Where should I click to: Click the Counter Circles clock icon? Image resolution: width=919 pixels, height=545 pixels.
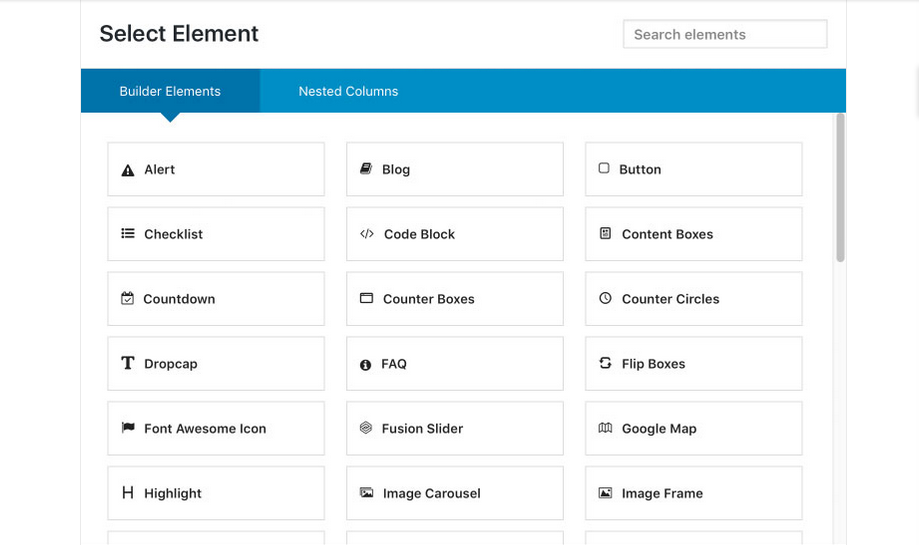pos(605,298)
